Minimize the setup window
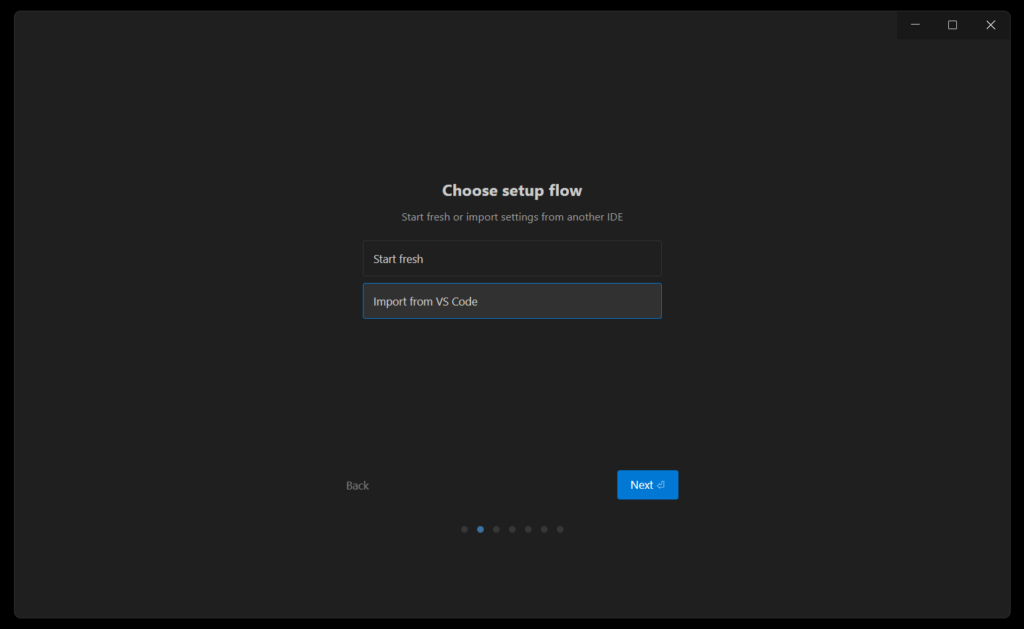The height and width of the screenshot is (629, 1024). point(914,25)
